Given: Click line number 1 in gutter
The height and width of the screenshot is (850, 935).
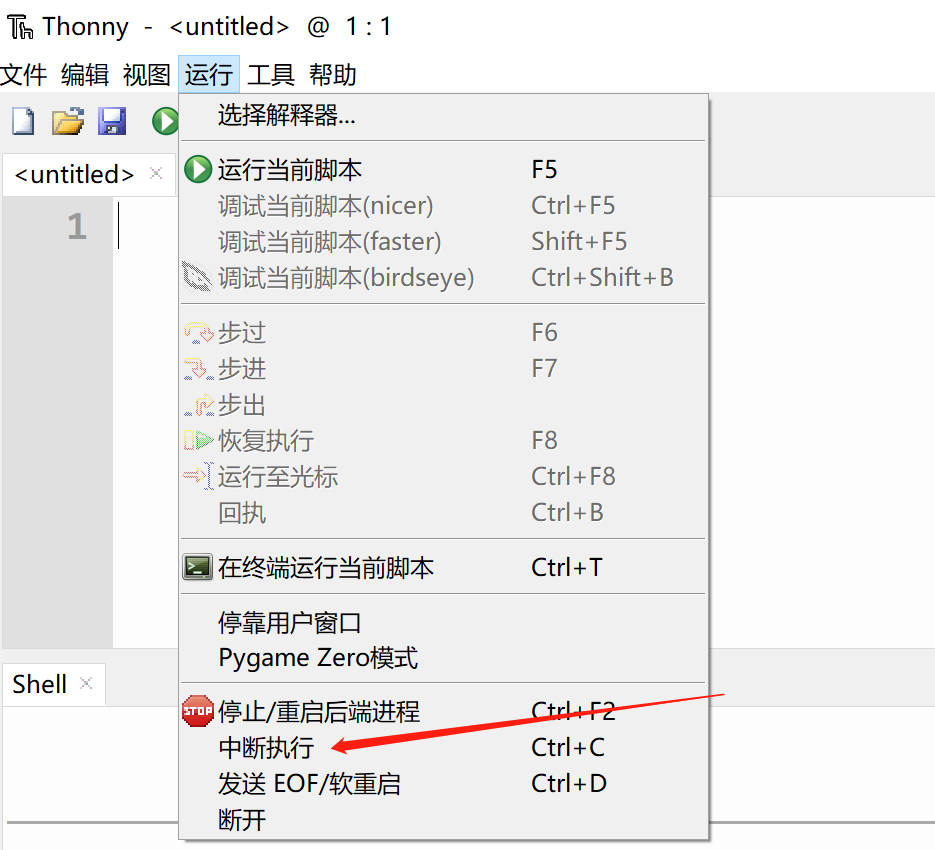Looking at the screenshot, I should pyautogui.click(x=77, y=227).
